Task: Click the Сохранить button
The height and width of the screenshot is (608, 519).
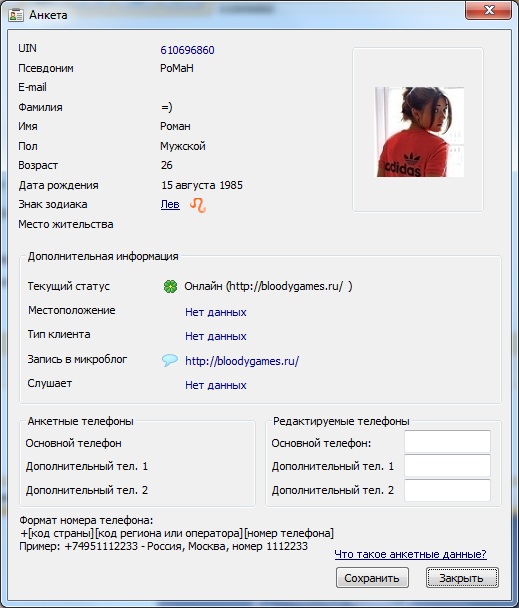Action: tap(372, 578)
